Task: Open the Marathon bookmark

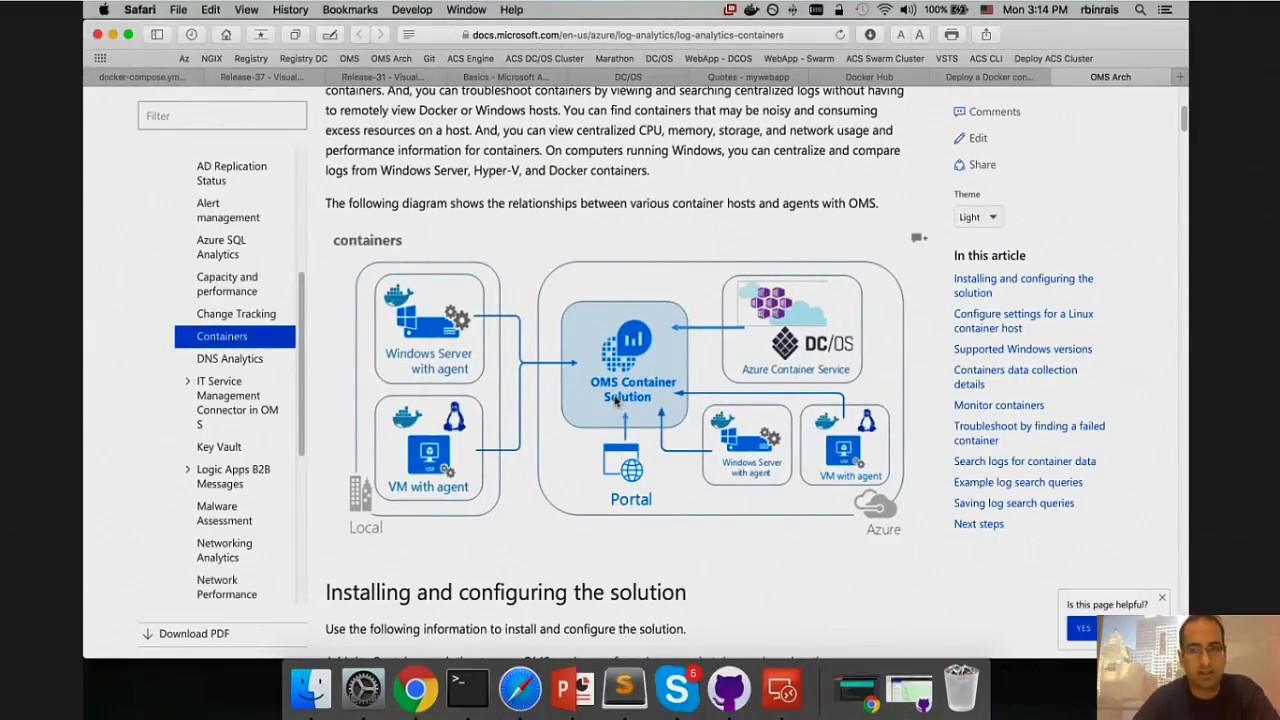Action: [614, 58]
